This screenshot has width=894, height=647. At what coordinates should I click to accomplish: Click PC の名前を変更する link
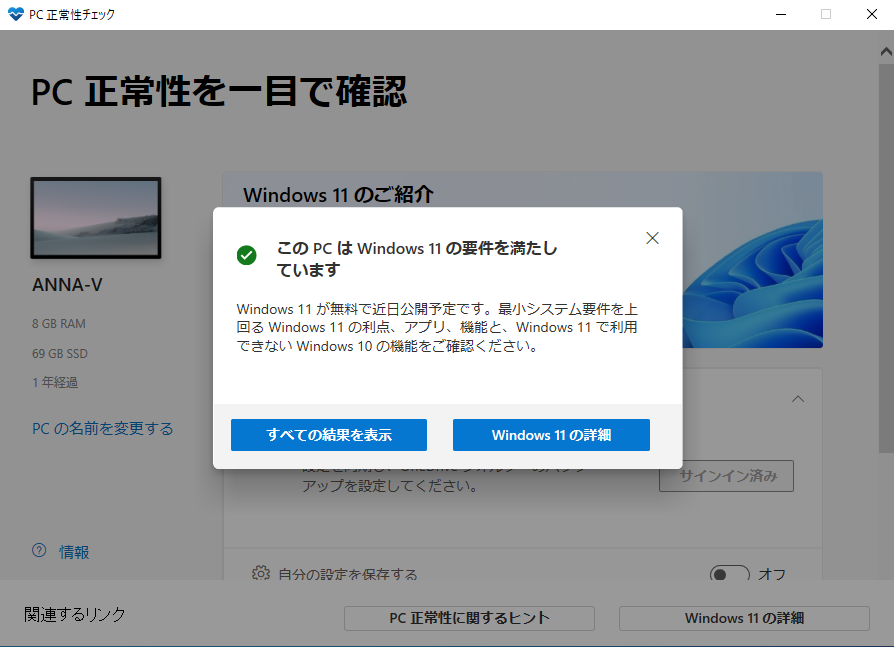click(x=103, y=428)
